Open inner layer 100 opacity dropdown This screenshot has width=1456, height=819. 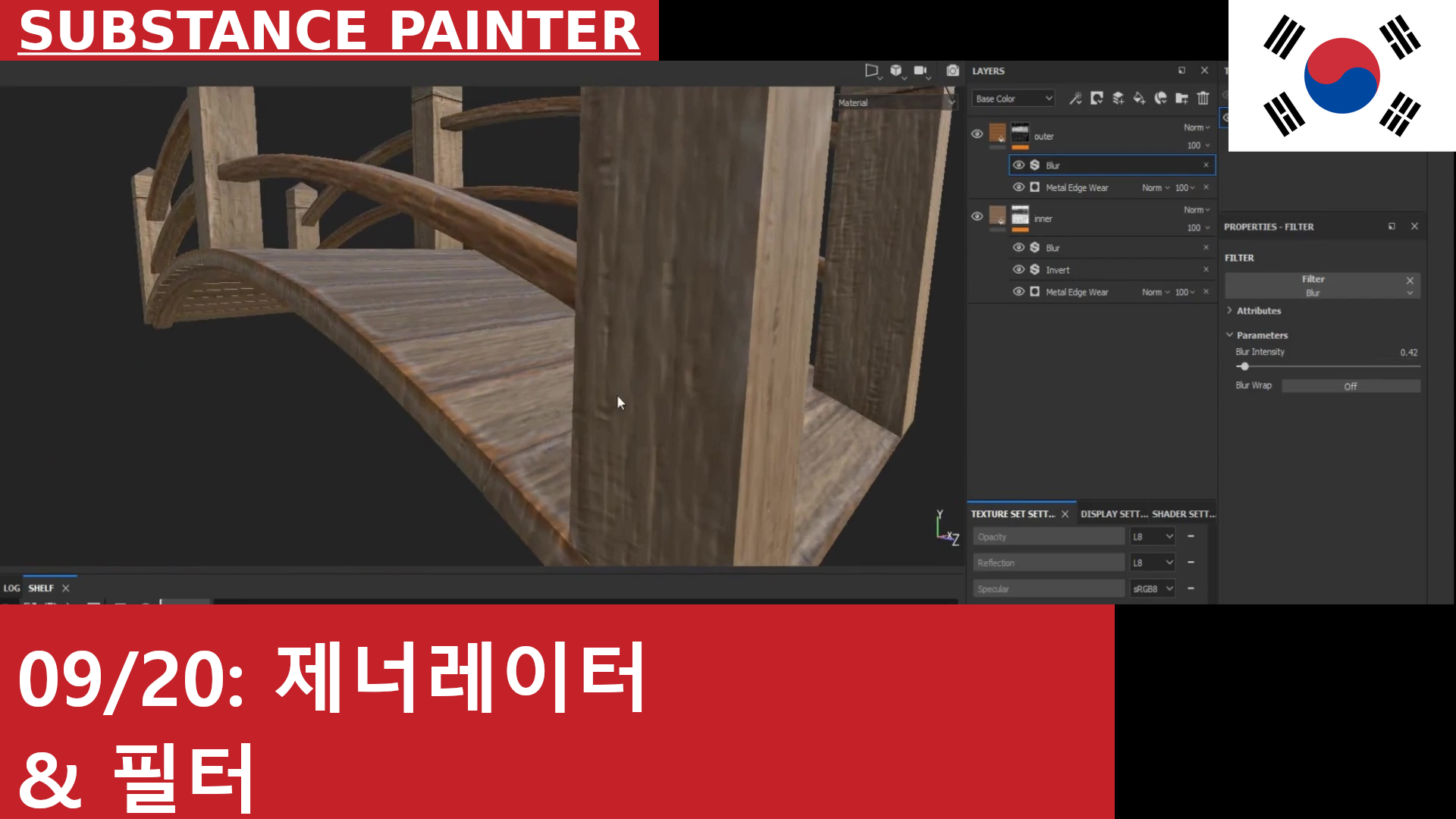(1198, 227)
